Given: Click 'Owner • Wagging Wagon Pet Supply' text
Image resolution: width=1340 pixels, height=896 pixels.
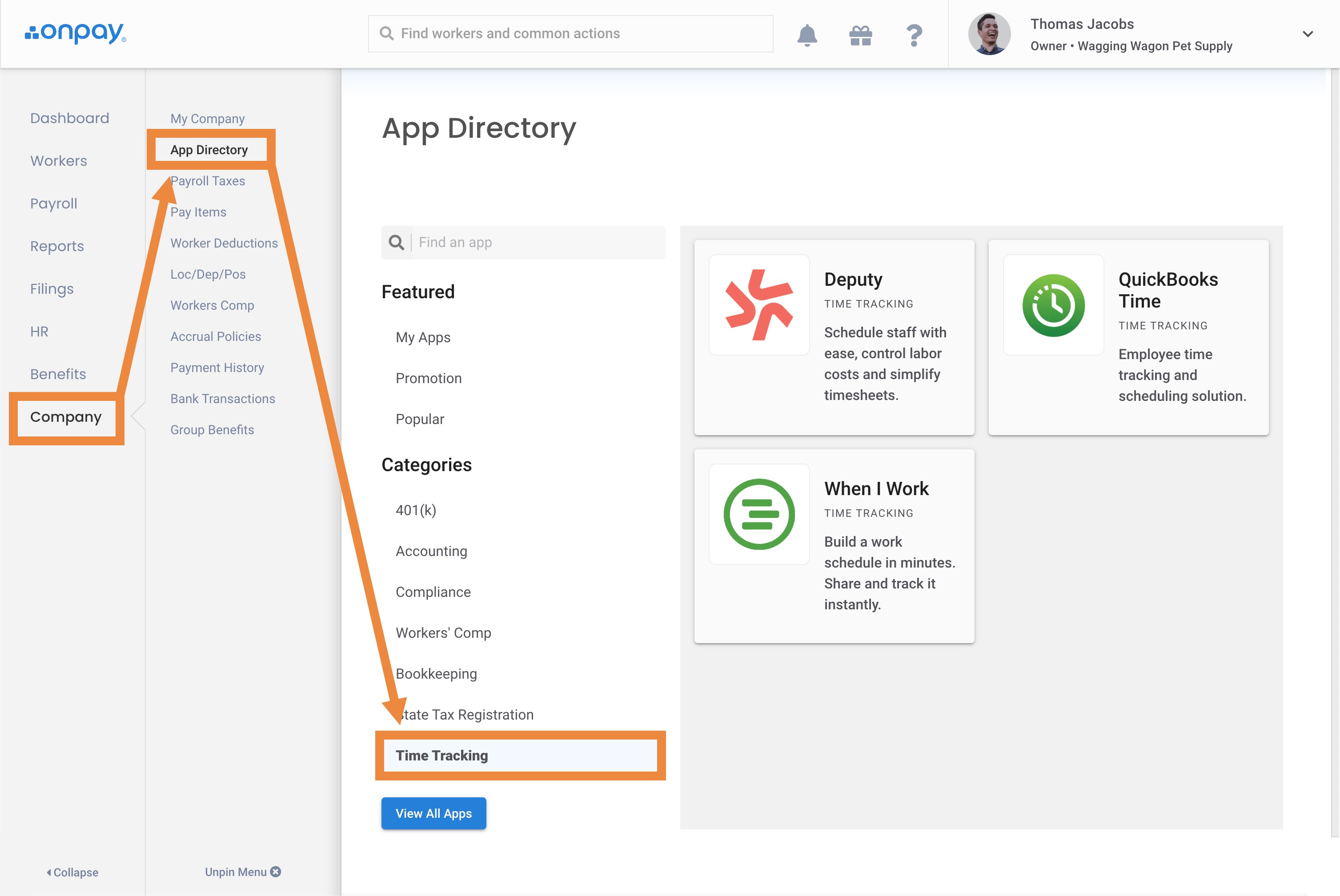Looking at the screenshot, I should point(1131,46).
